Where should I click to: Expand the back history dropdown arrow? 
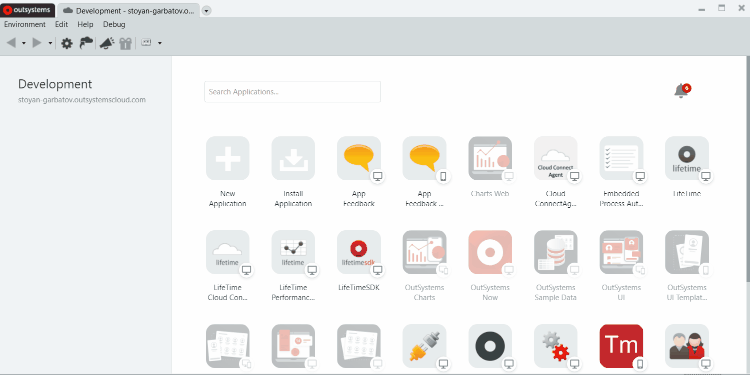coord(23,44)
